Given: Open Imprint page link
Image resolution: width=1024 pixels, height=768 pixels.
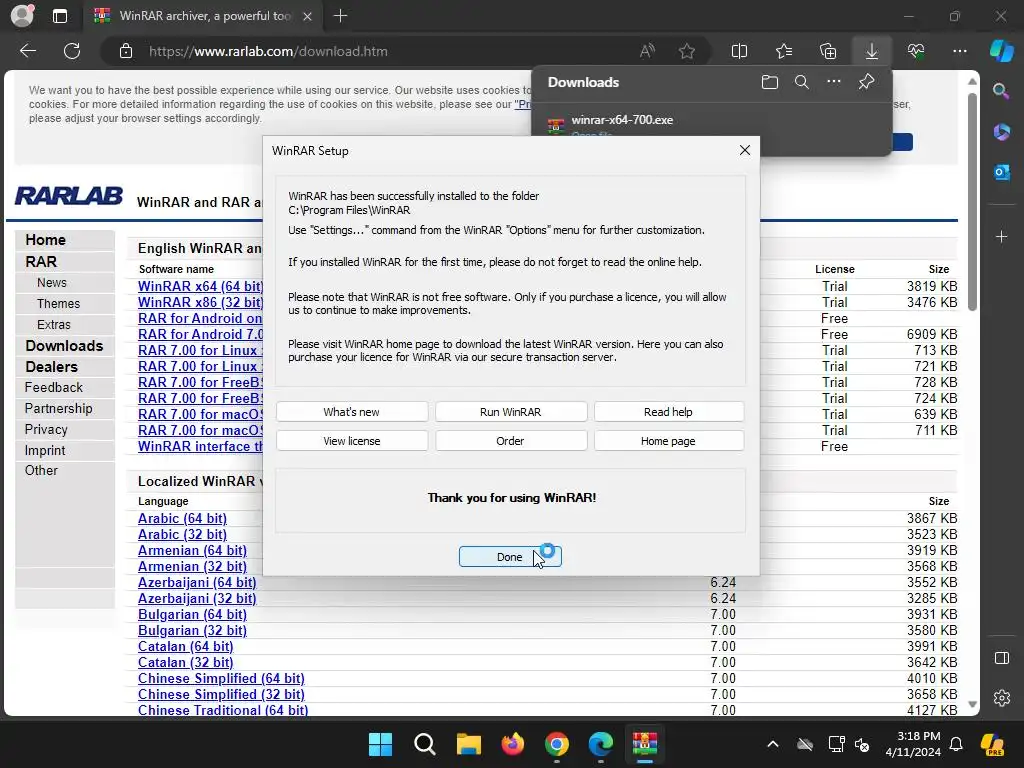Looking at the screenshot, I should coord(44,451).
